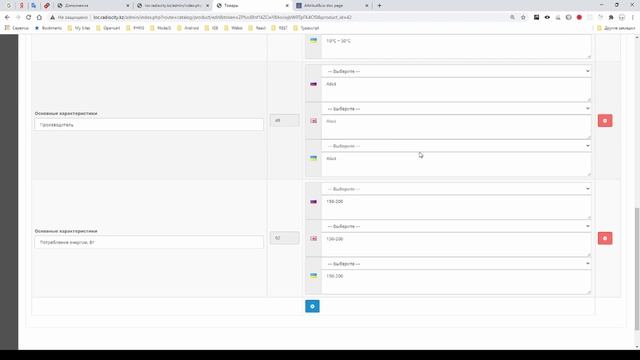Go back using browser back arrow

[x=7, y=17]
